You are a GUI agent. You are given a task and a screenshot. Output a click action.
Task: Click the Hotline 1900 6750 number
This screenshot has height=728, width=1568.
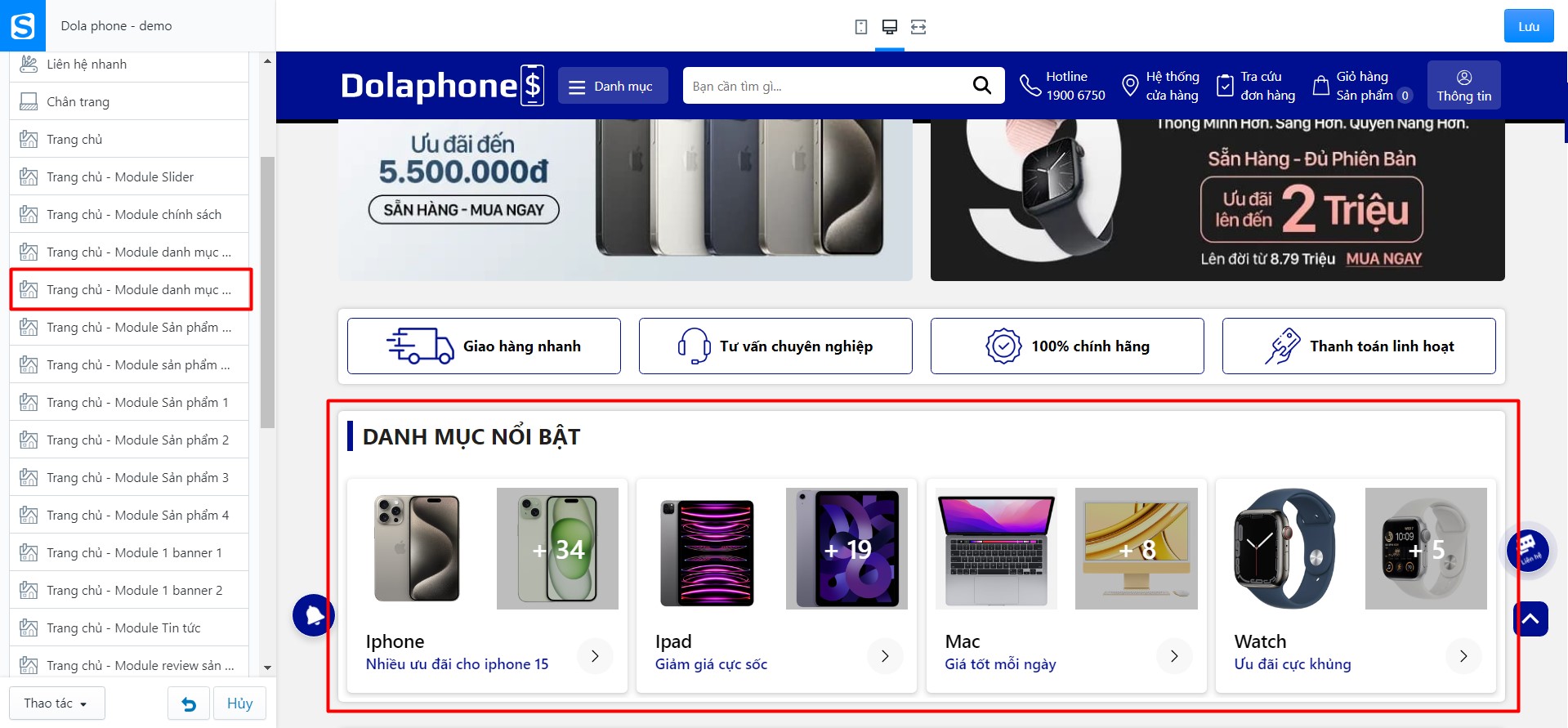tap(1075, 95)
